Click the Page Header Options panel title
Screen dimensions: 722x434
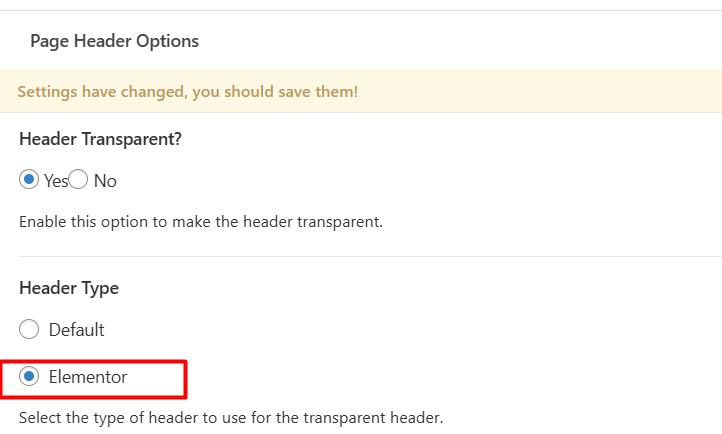(114, 41)
